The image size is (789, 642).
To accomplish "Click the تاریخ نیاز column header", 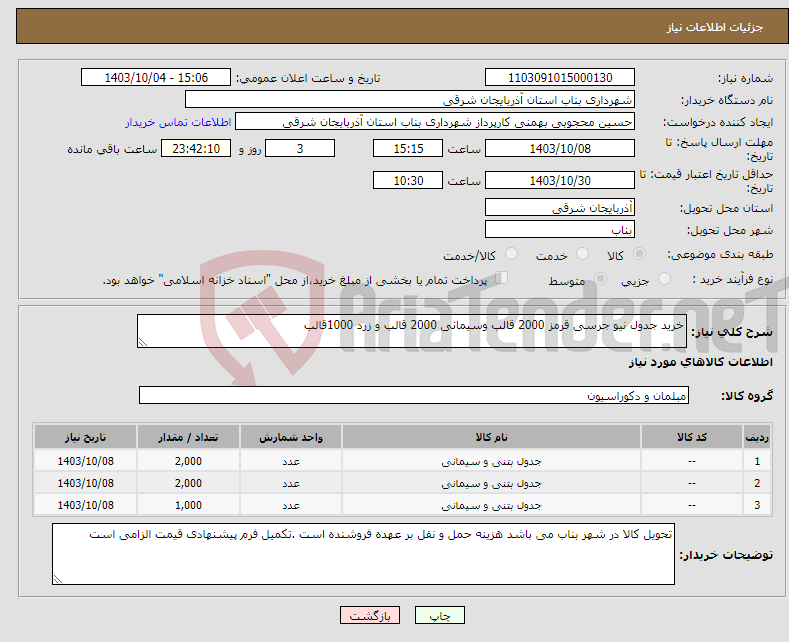I will click(86, 437).
